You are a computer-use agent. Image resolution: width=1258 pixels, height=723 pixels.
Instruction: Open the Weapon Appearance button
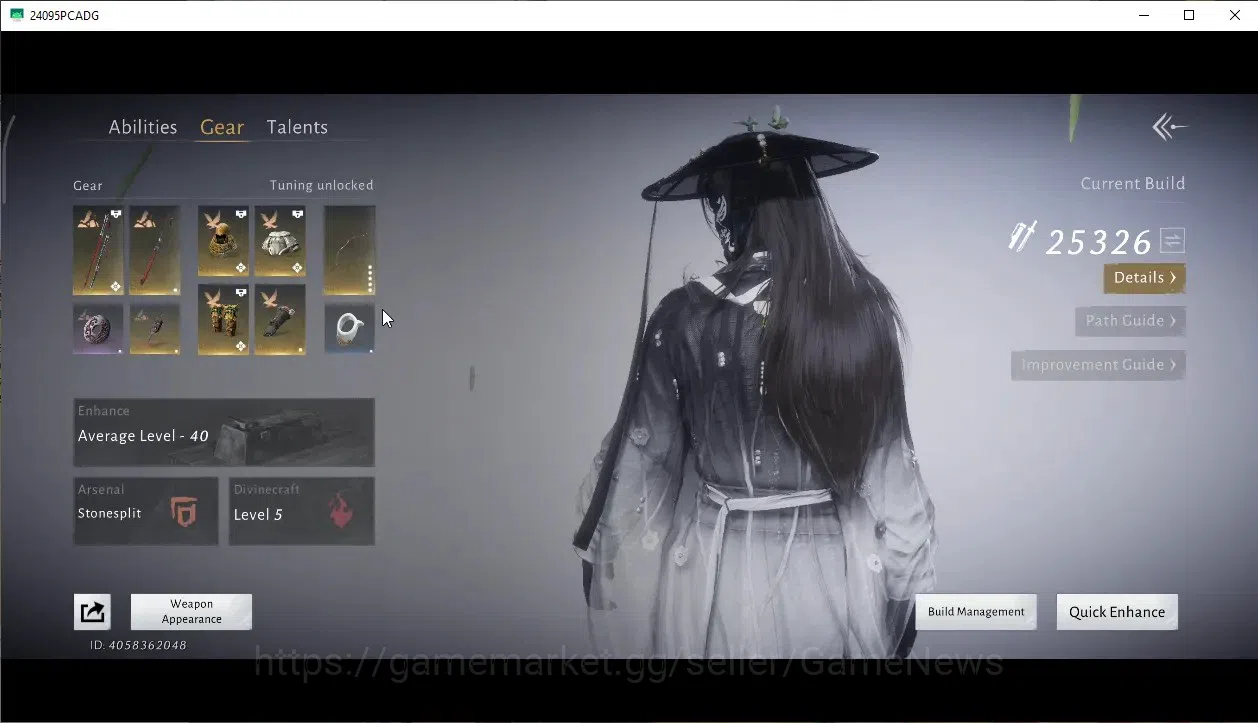[x=191, y=612]
